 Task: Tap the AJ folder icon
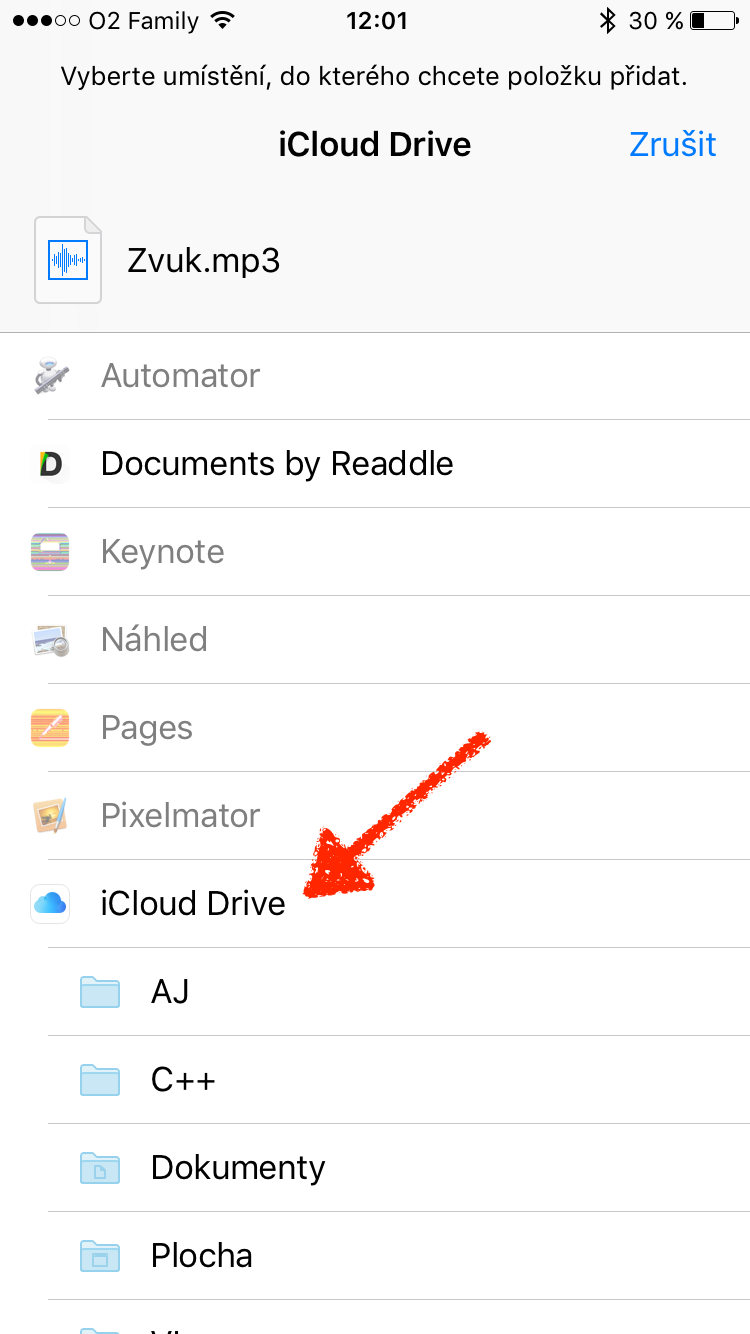click(100, 992)
